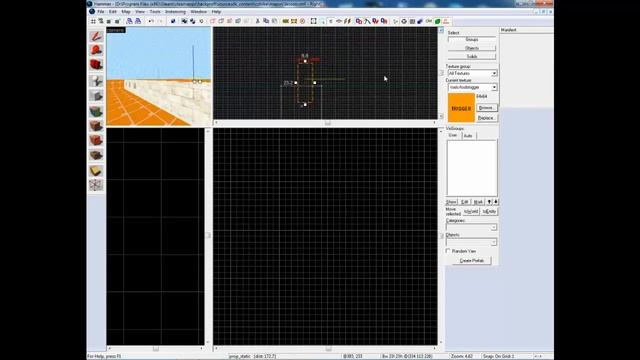Viewport: 640px width, 360px height.
Task: Click the Smaller Grid toolbar icon
Action: coord(109,21)
